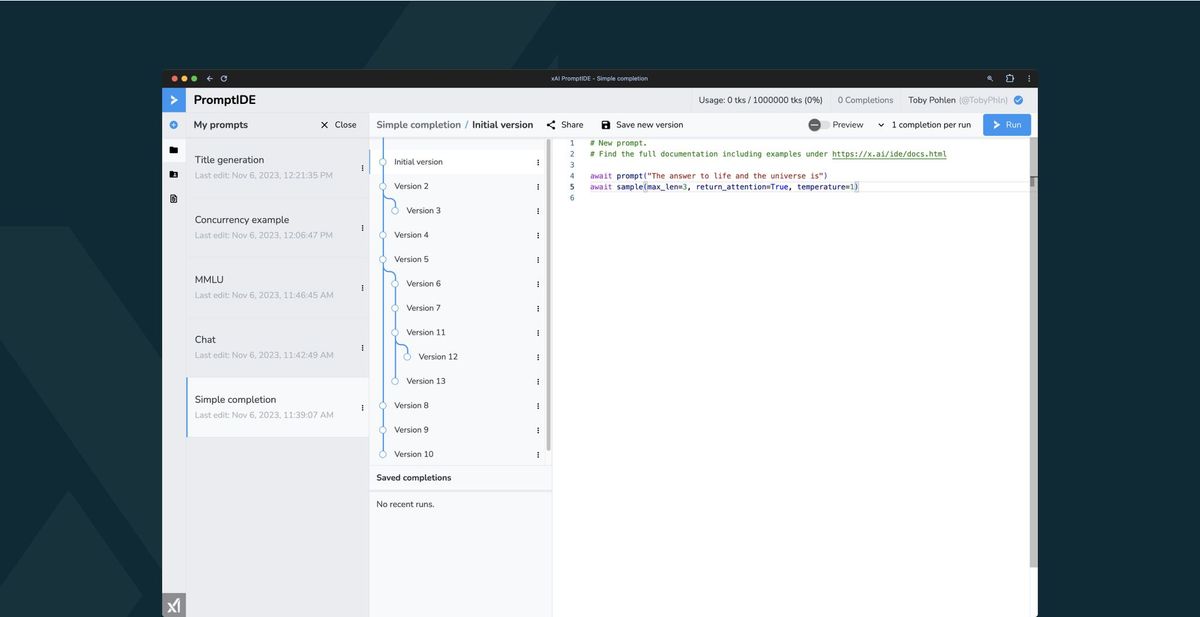Select Initial version in version tree
The height and width of the screenshot is (617, 1200).
pos(418,162)
